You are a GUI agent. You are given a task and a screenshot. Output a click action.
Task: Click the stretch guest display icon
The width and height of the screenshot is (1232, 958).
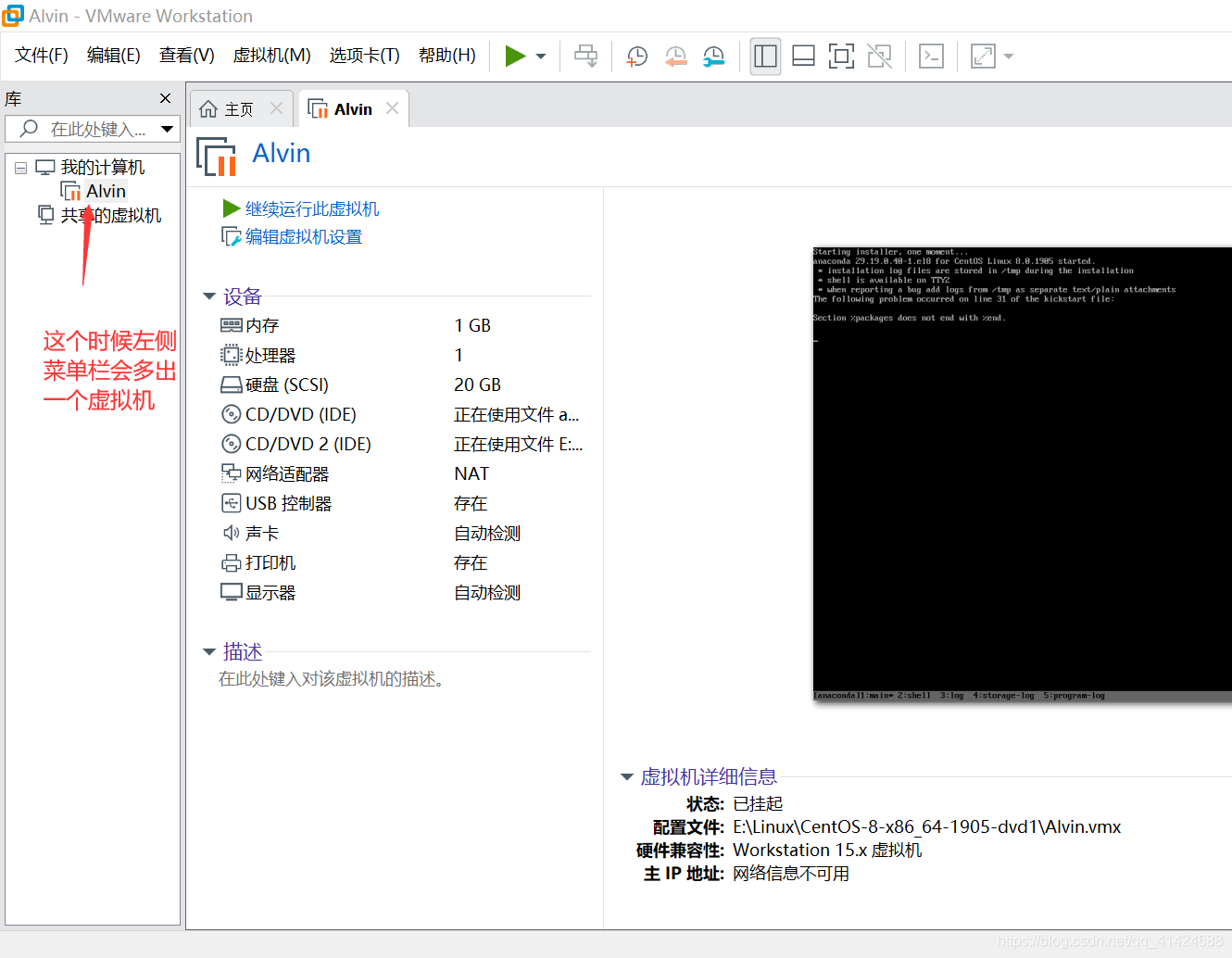[x=983, y=57]
